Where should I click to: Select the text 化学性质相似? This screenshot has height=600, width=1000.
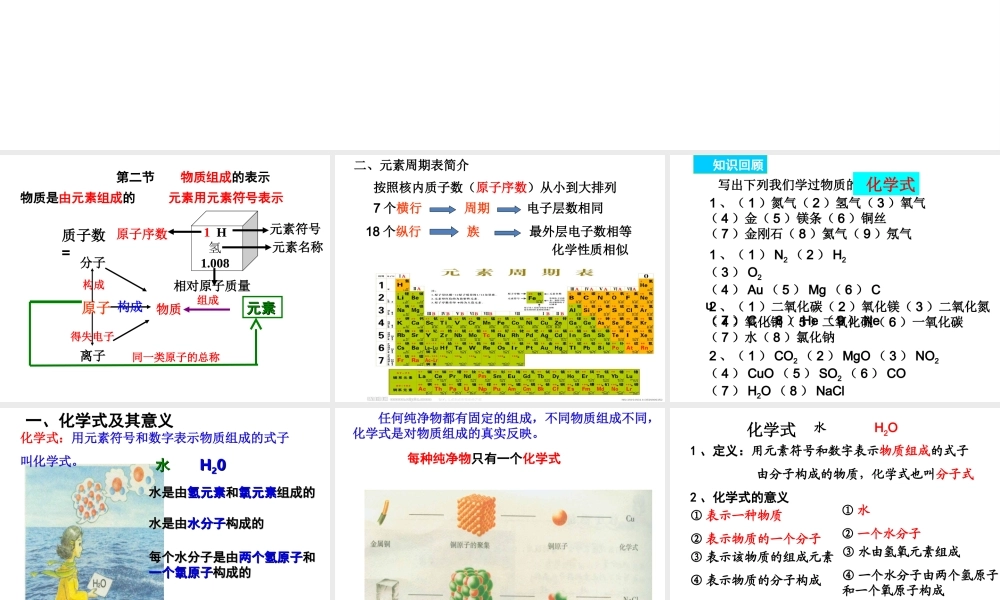pos(590,249)
